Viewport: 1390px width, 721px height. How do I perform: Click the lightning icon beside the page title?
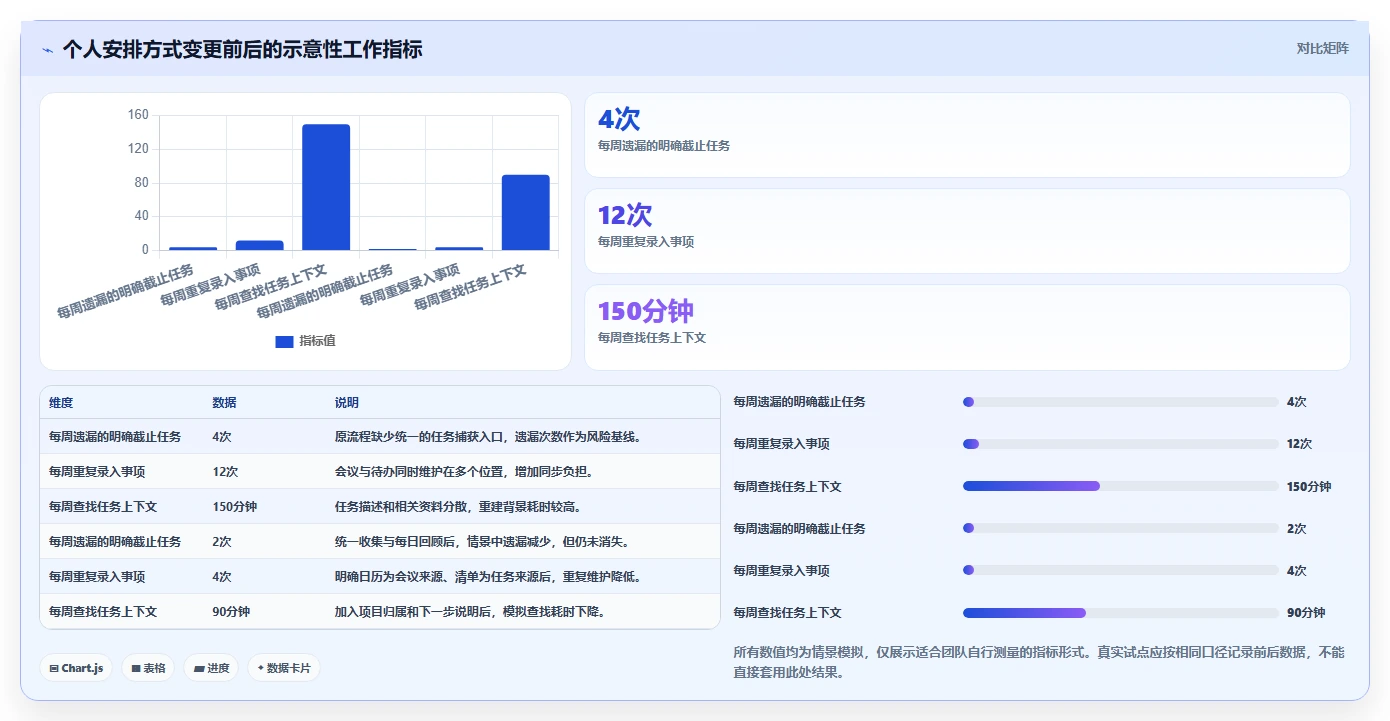click(47, 49)
